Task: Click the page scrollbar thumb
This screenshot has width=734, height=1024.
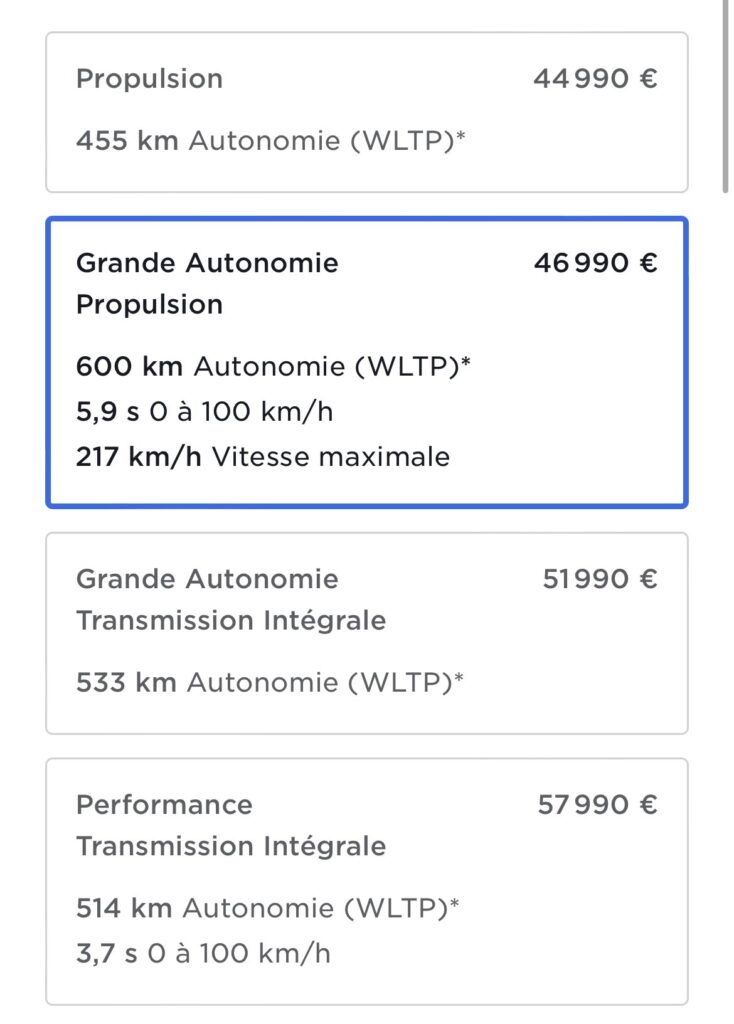Action: [x=727, y=95]
